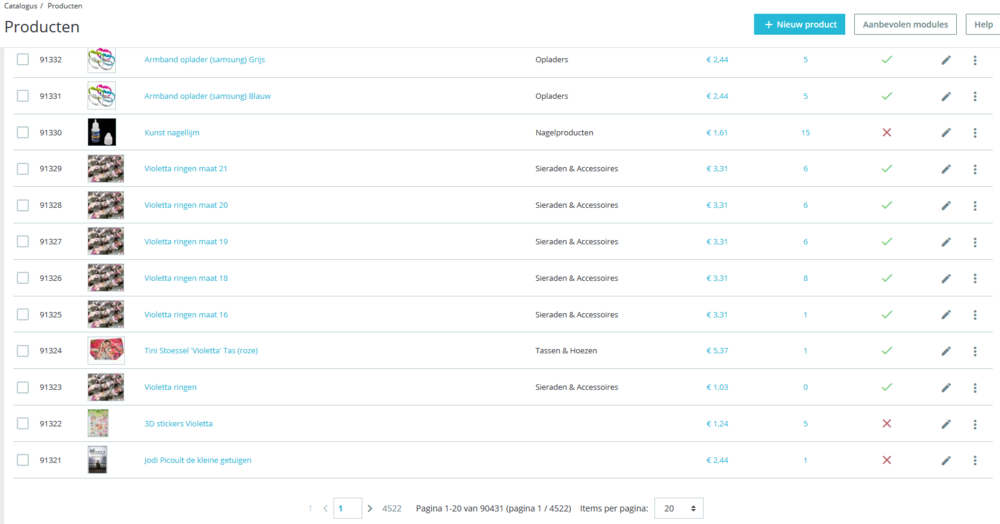Click page number input field

click(x=348, y=508)
